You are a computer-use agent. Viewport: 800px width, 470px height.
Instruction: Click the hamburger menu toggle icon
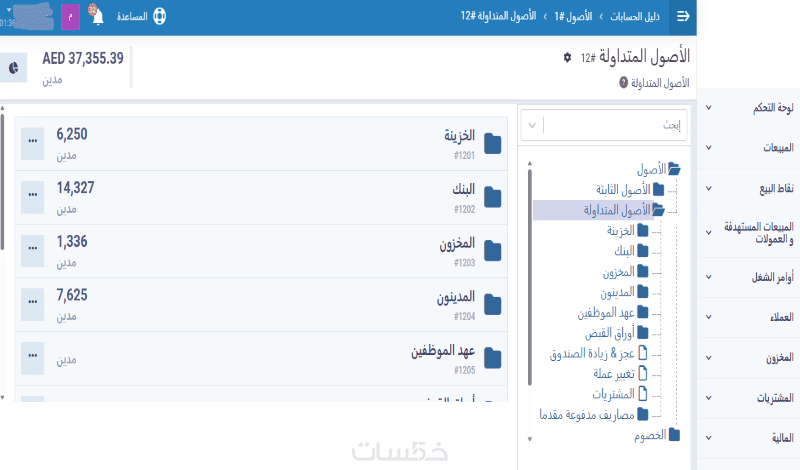[683, 16]
